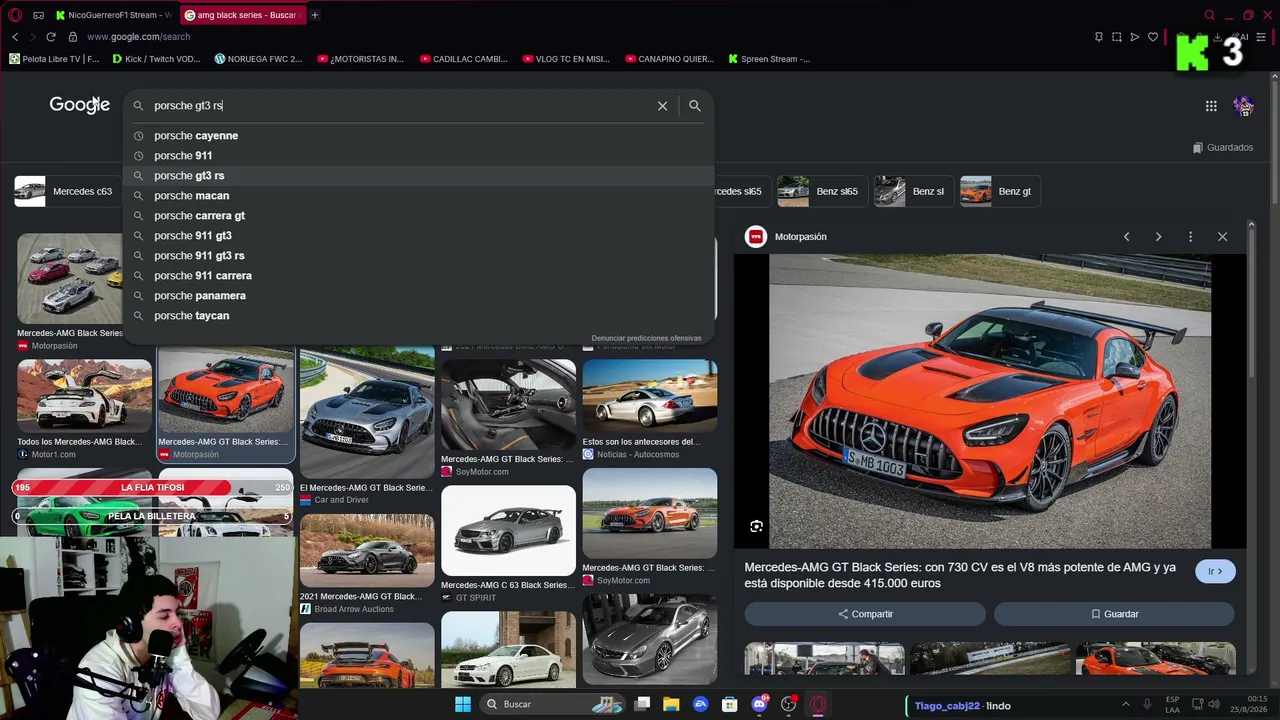The height and width of the screenshot is (720, 1280).
Task: Go back with the browser back arrow
Action: point(15,37)
